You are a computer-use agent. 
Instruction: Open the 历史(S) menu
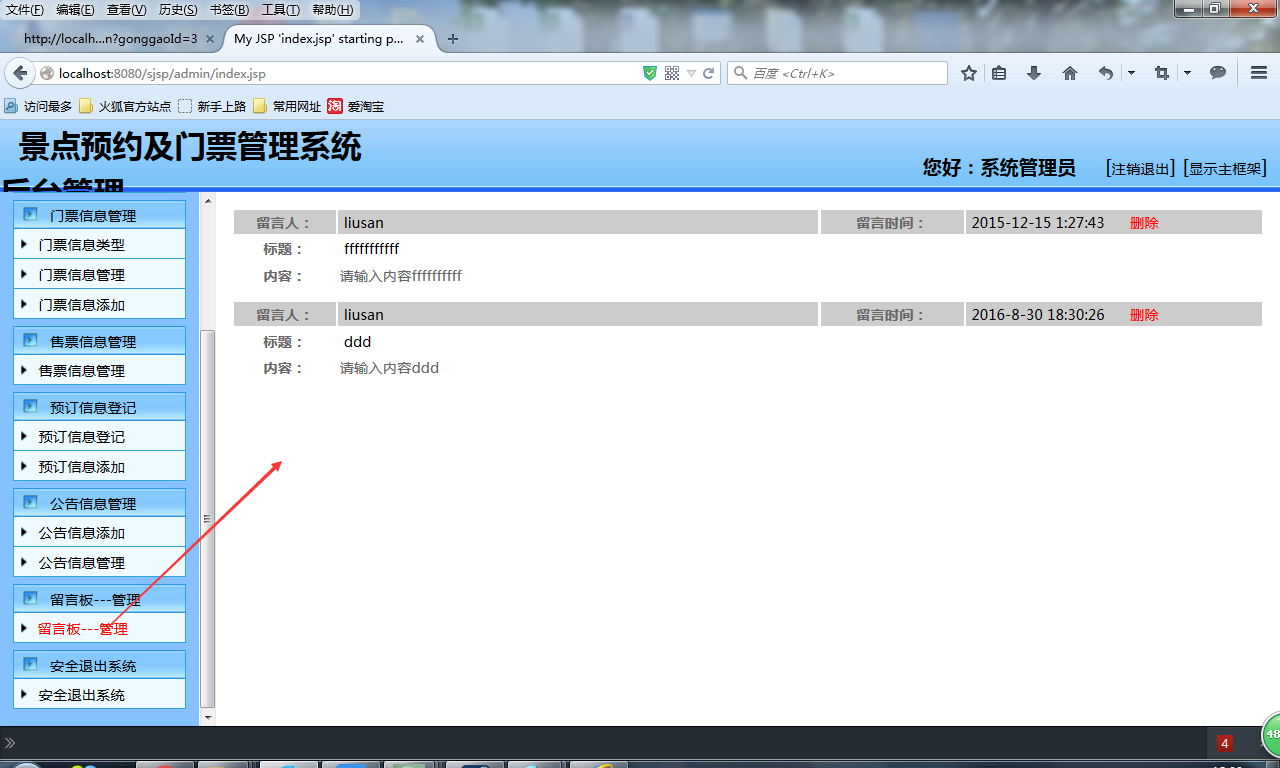click(178, 10)
